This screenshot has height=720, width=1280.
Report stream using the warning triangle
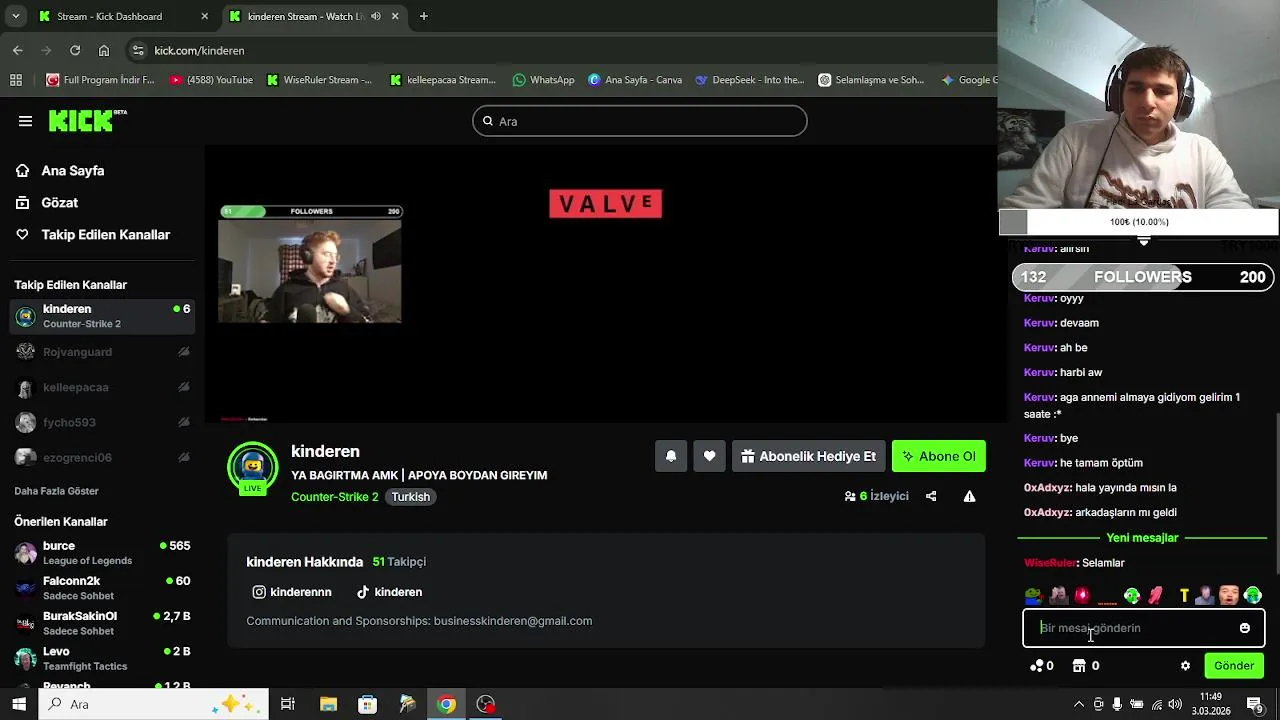[969, 496]
